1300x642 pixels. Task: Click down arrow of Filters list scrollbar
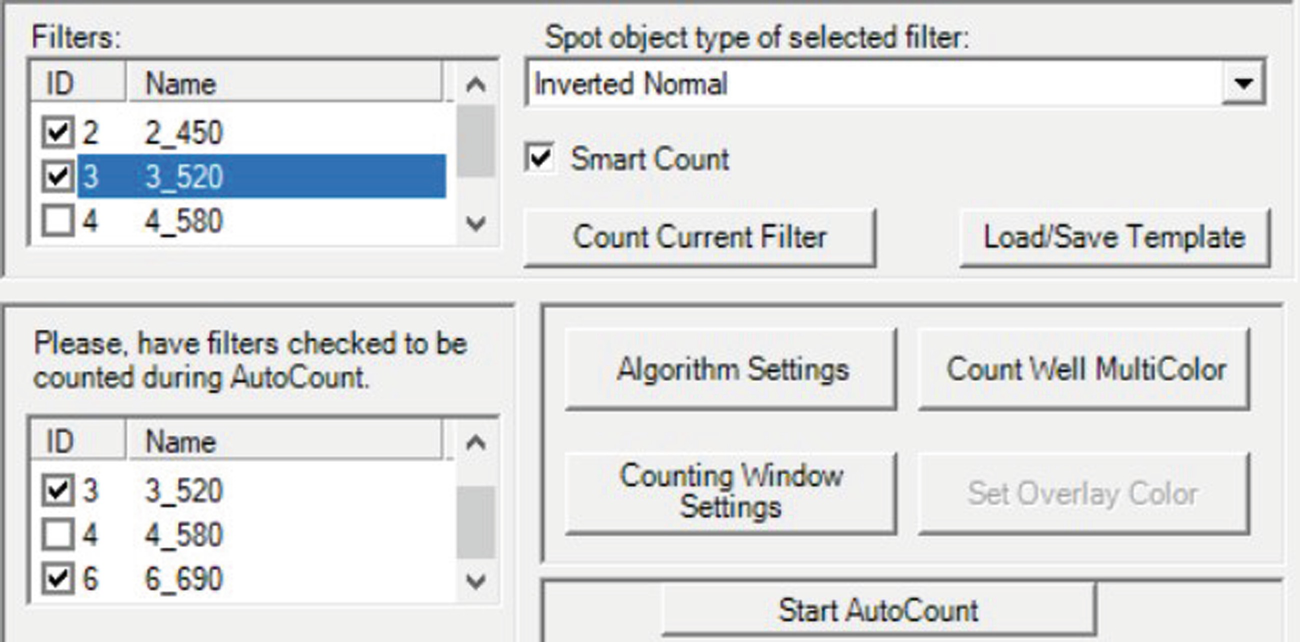[477, 223]
